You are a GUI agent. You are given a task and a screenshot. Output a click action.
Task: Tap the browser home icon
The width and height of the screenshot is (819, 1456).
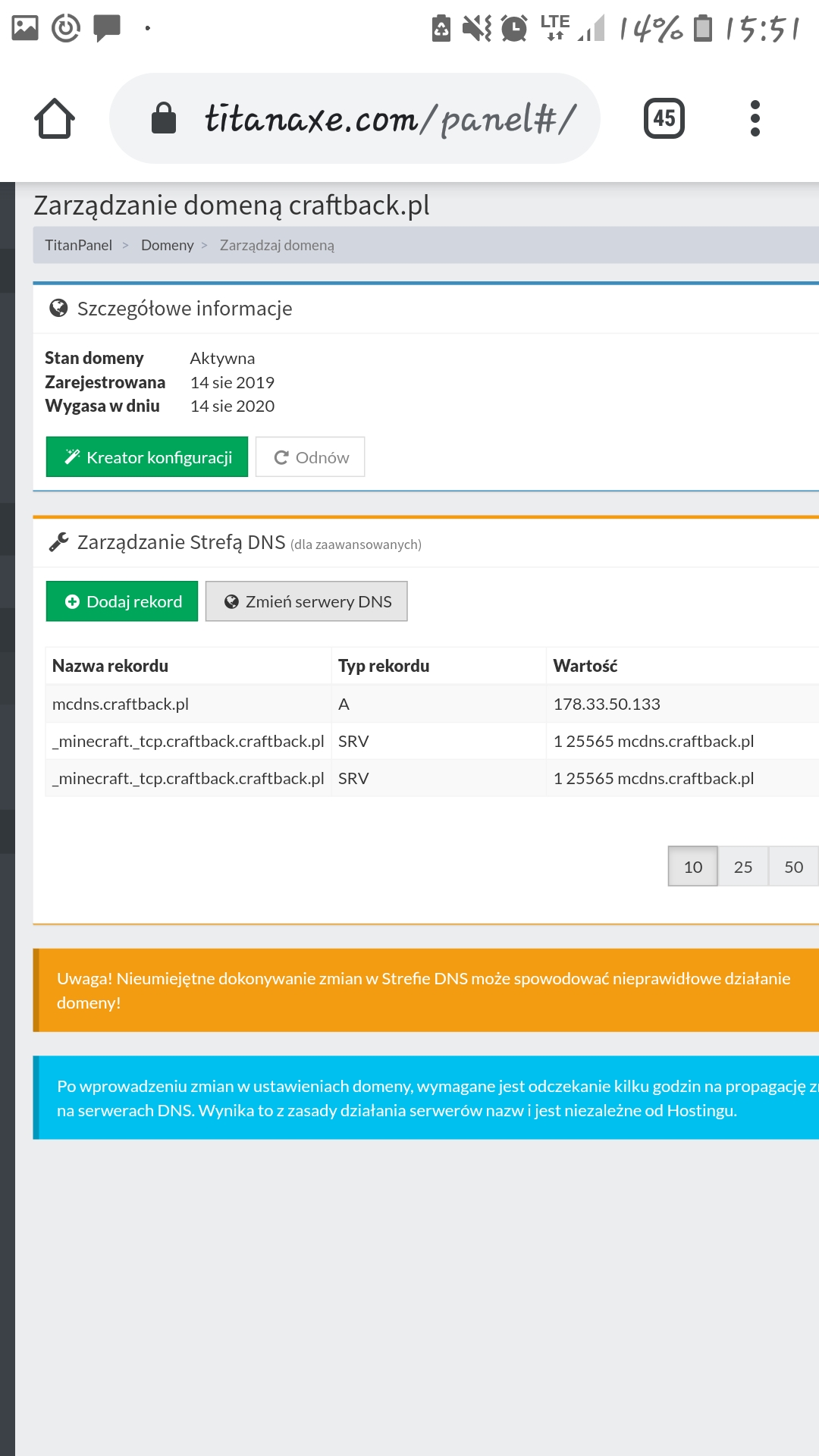coord(55,119)
